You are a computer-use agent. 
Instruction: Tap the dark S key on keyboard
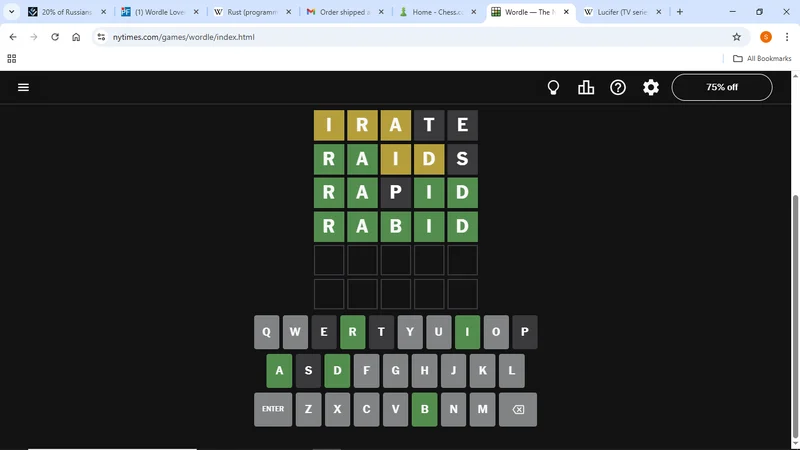308,370
